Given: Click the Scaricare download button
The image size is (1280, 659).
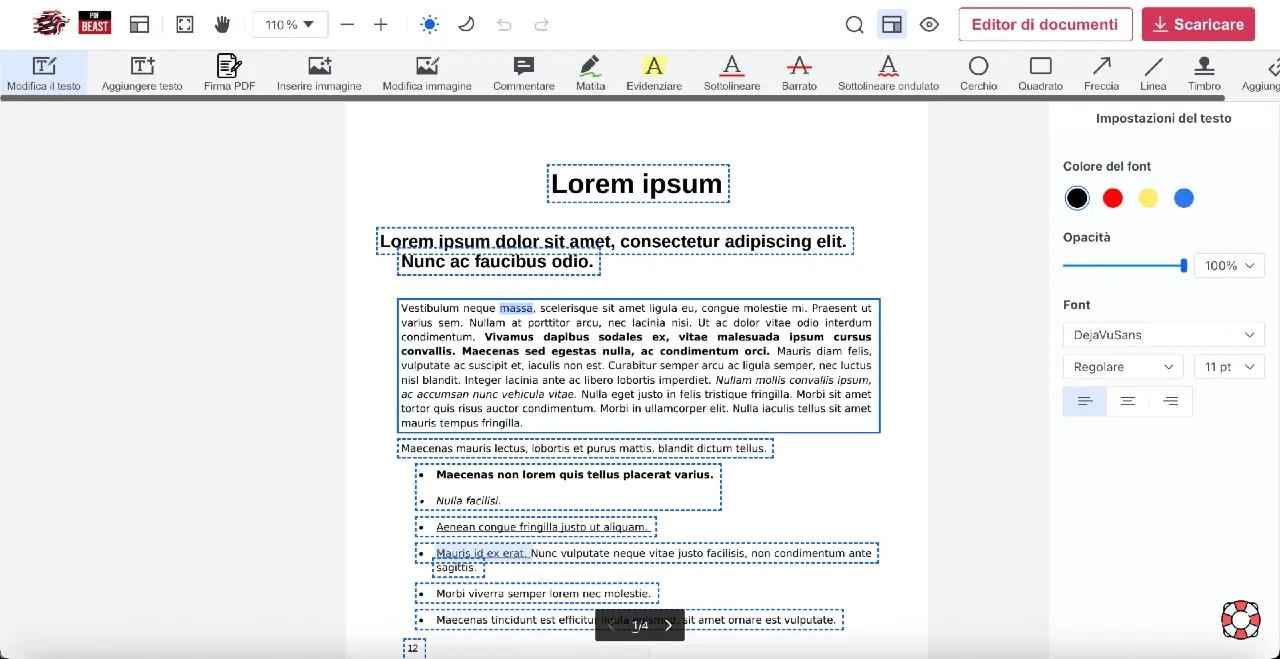Looking at the screenshot, I should coord(1198,23).
